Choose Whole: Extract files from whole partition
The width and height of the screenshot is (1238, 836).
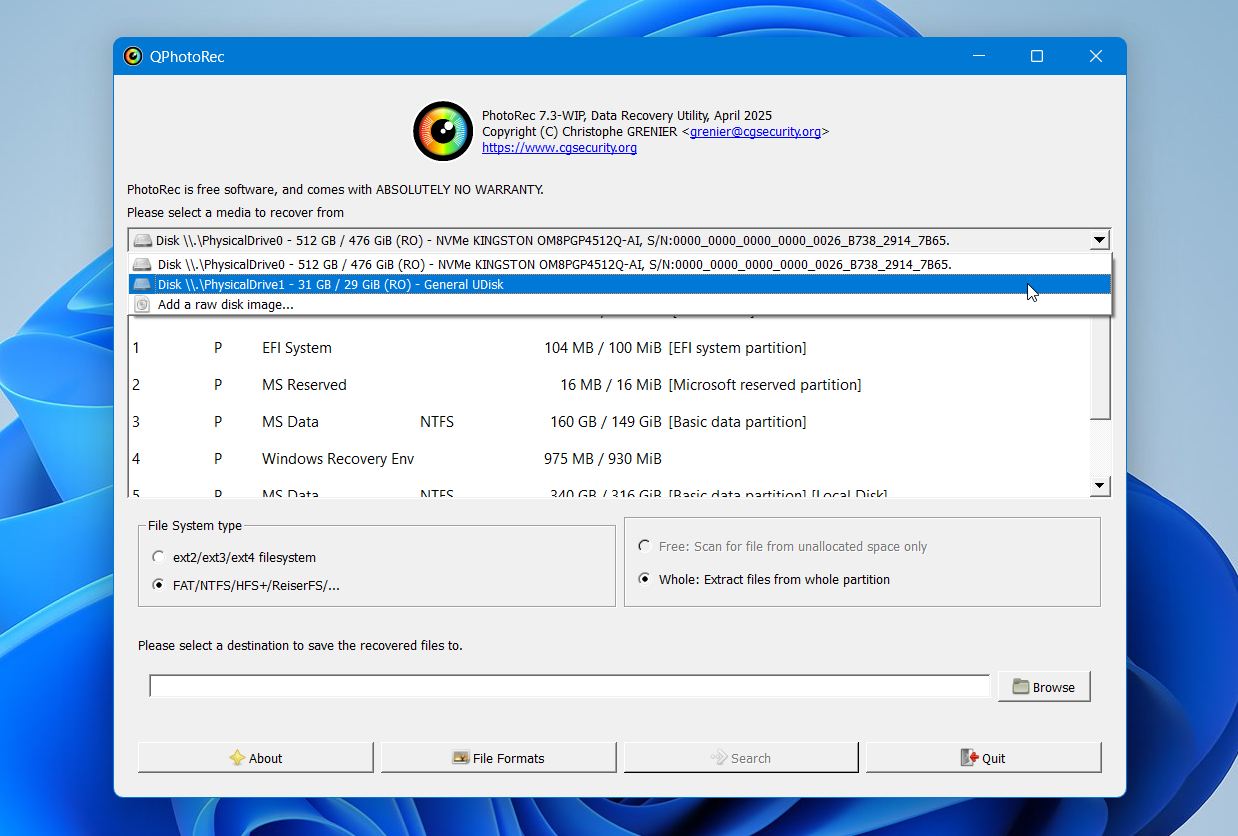[x=644, y=579]
